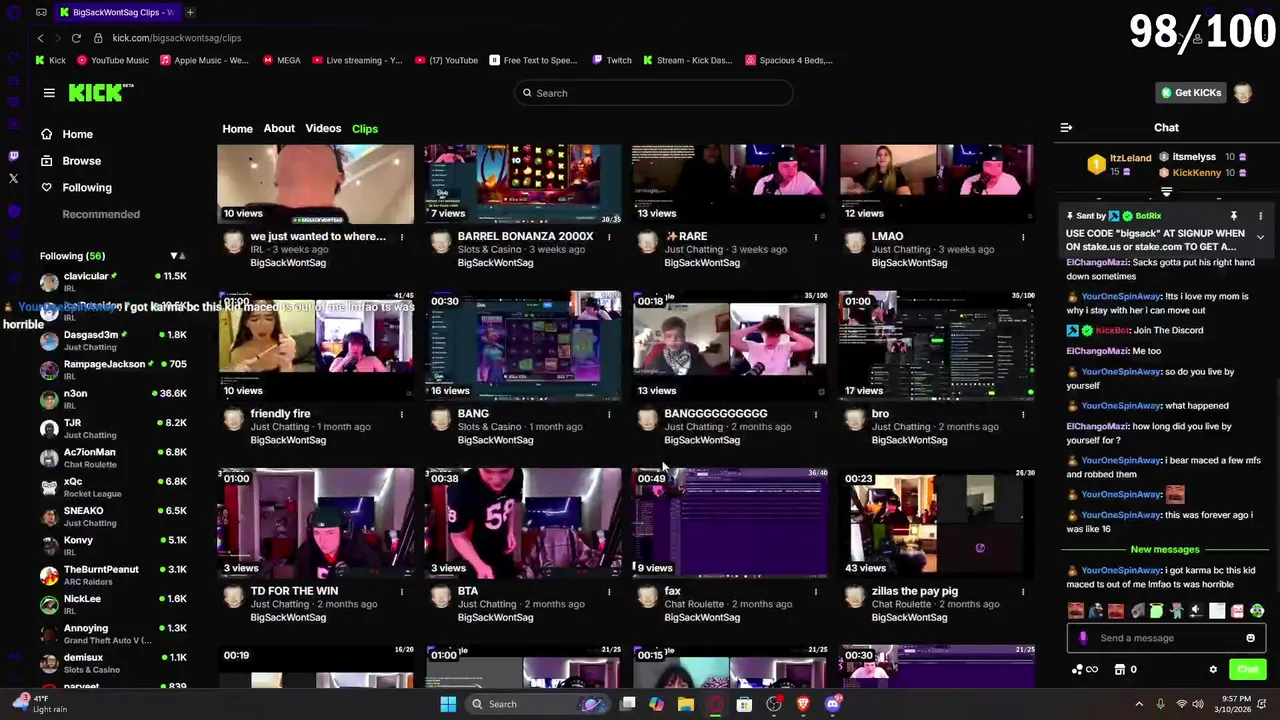Open the TheBurntPeanut channel in Following
The width and height of the screenshot is (1280, 720).
pos(112,575)
